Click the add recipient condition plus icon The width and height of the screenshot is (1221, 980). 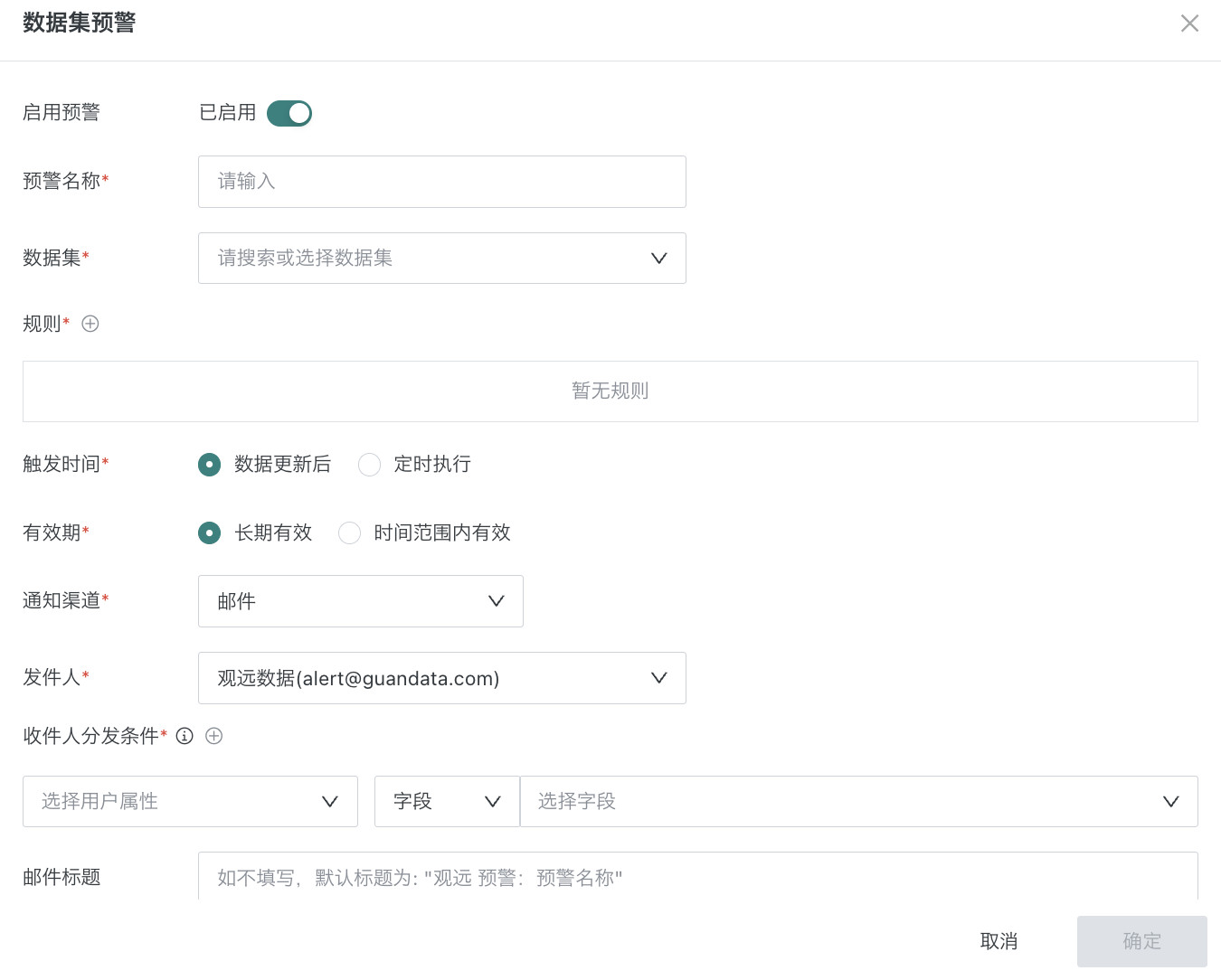click(x=213, y=736)
